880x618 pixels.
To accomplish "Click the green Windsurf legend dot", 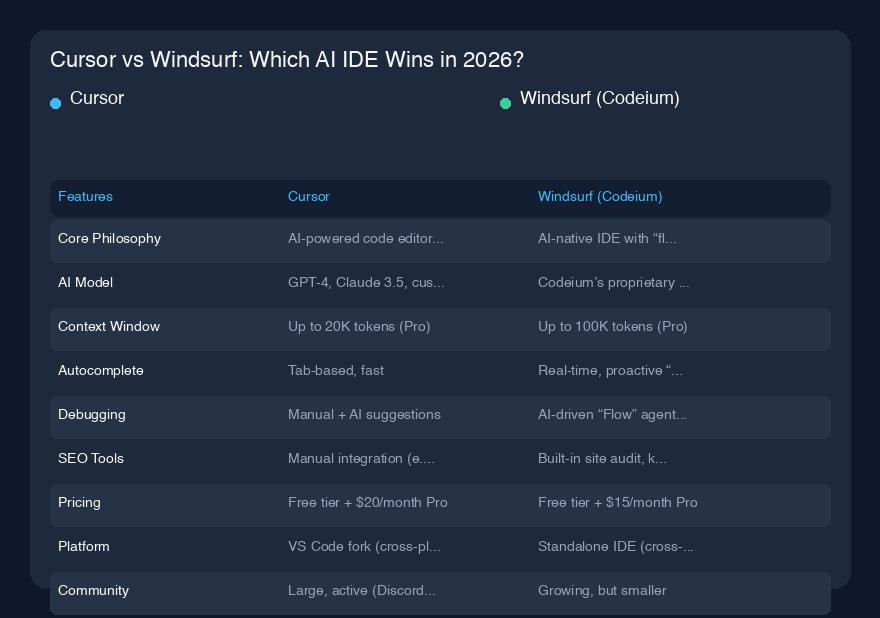I will pos(505,103).
